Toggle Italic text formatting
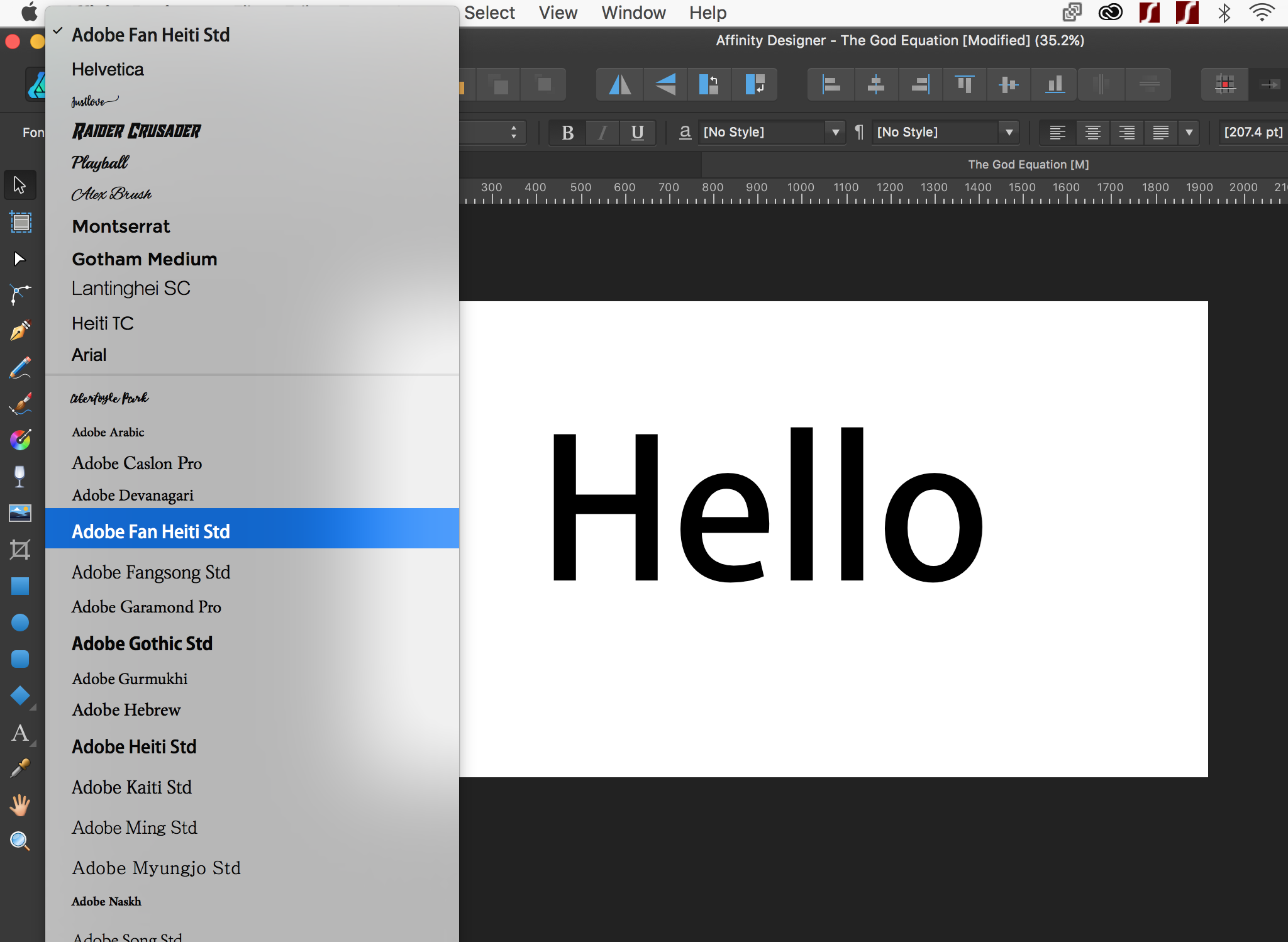 [602, 133]
